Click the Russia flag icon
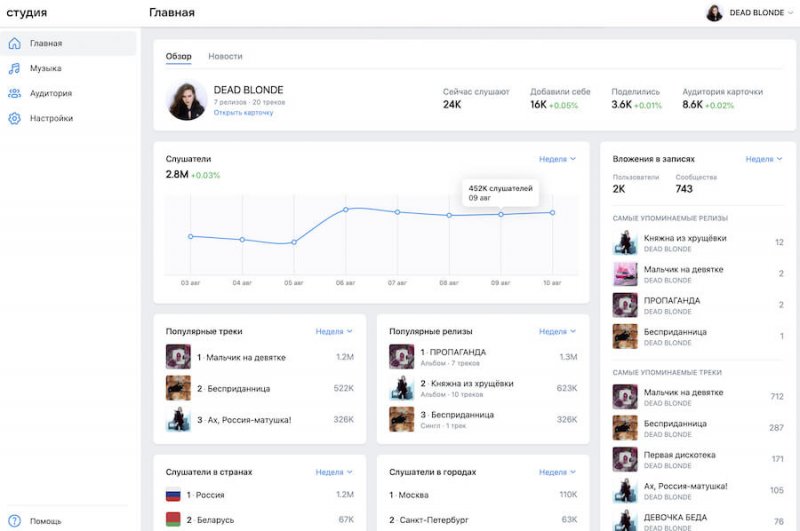800x531 pixels. (174, 495)
